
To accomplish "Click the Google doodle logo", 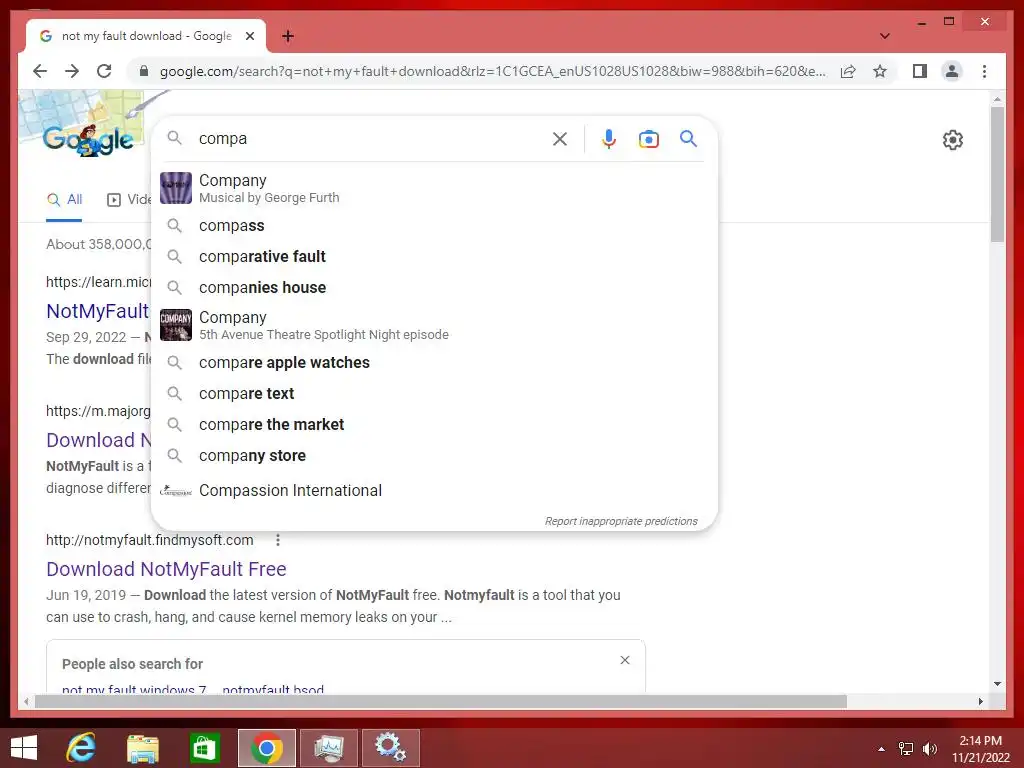I will point(87,140).
